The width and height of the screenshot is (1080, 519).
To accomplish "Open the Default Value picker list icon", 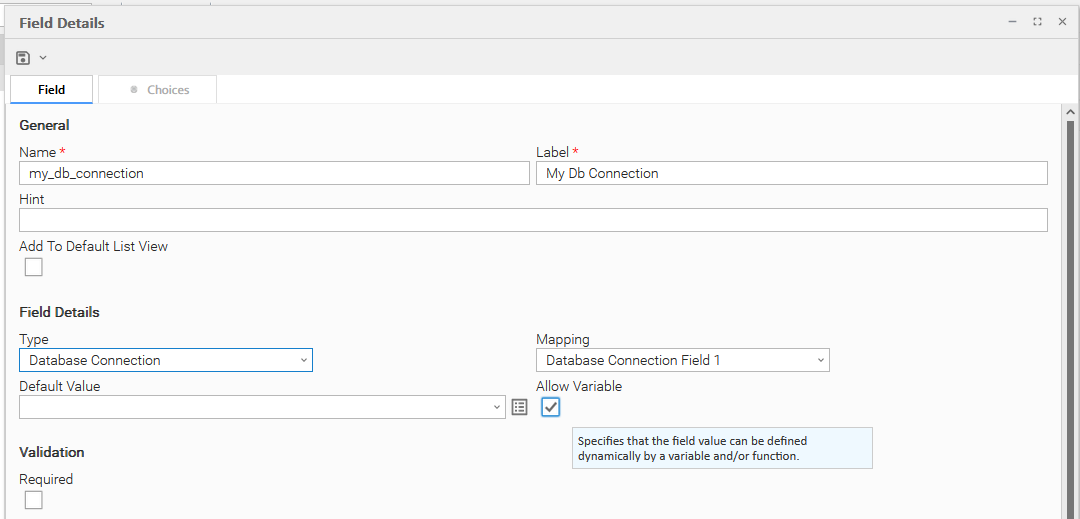I will click(519, 407).
